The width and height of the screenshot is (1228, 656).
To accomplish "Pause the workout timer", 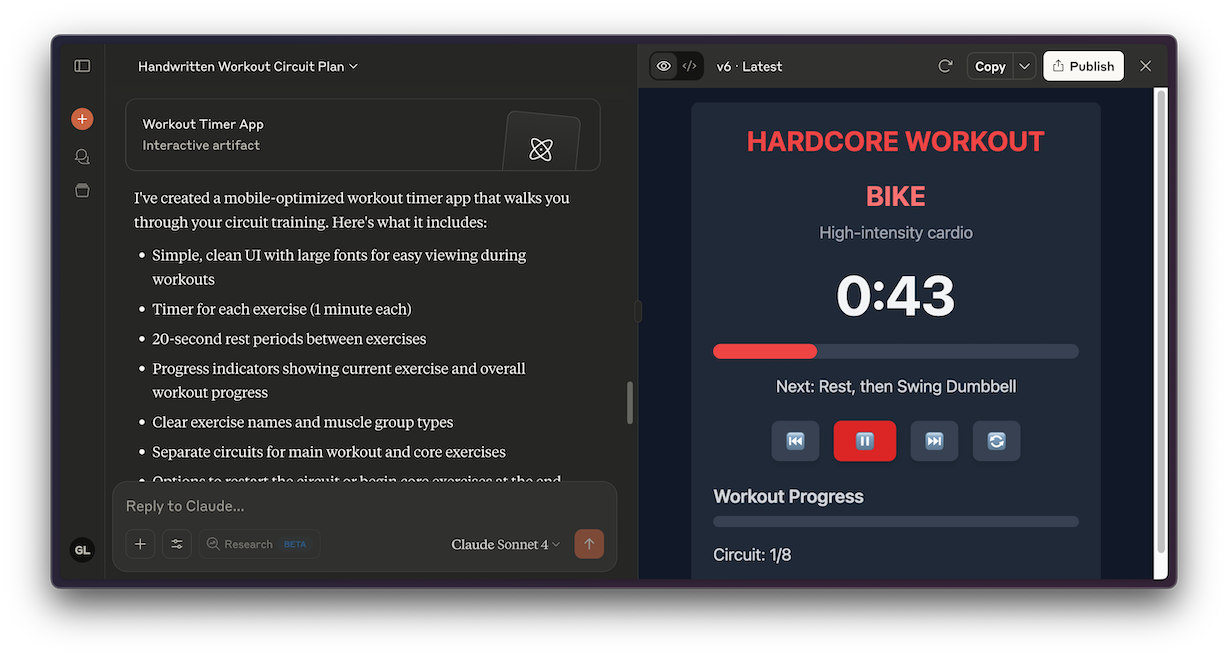I will pyautogui.click(x=865, y=441).
